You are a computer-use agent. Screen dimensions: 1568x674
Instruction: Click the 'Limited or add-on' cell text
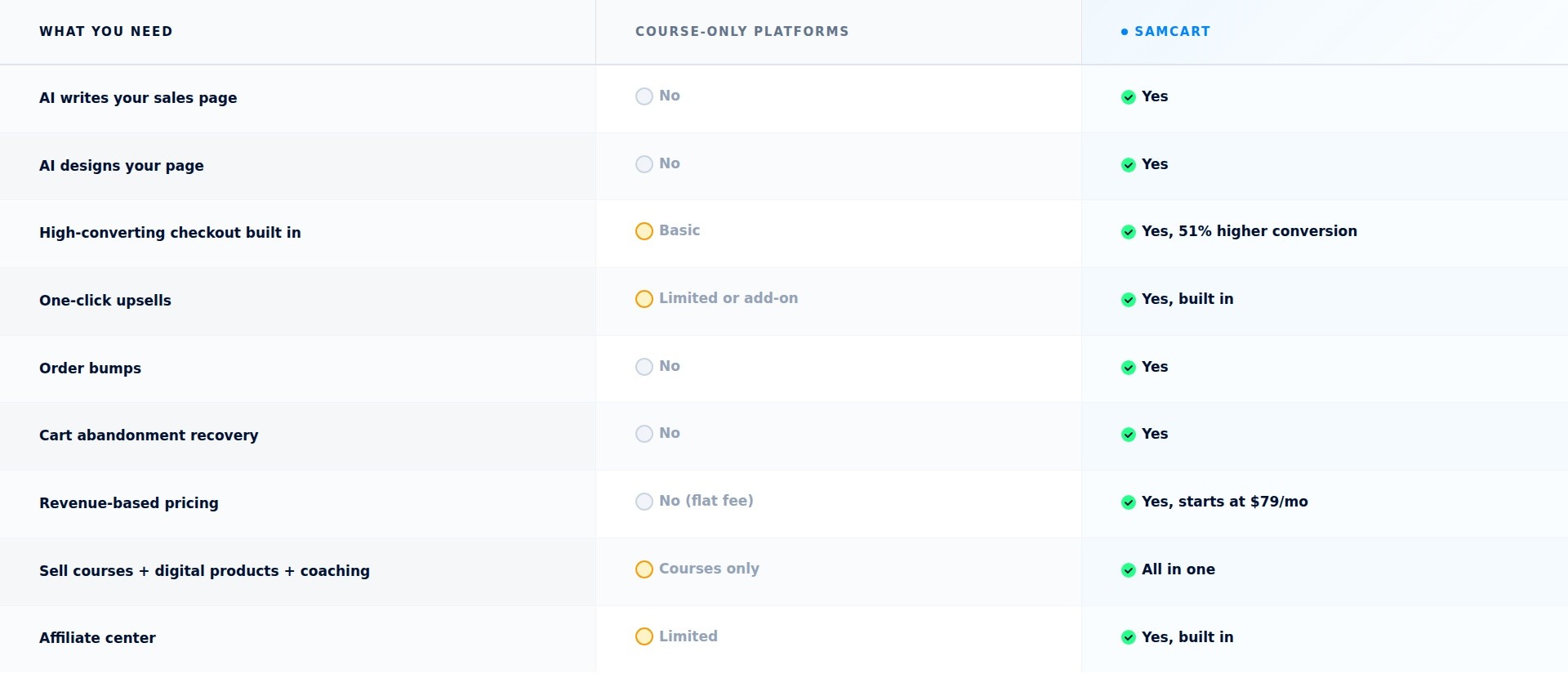728,298
